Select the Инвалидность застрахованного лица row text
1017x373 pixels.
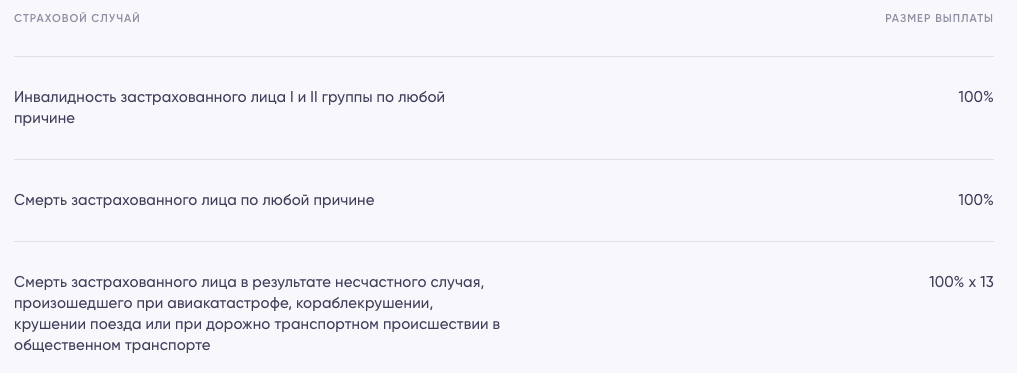coord(230,108)
